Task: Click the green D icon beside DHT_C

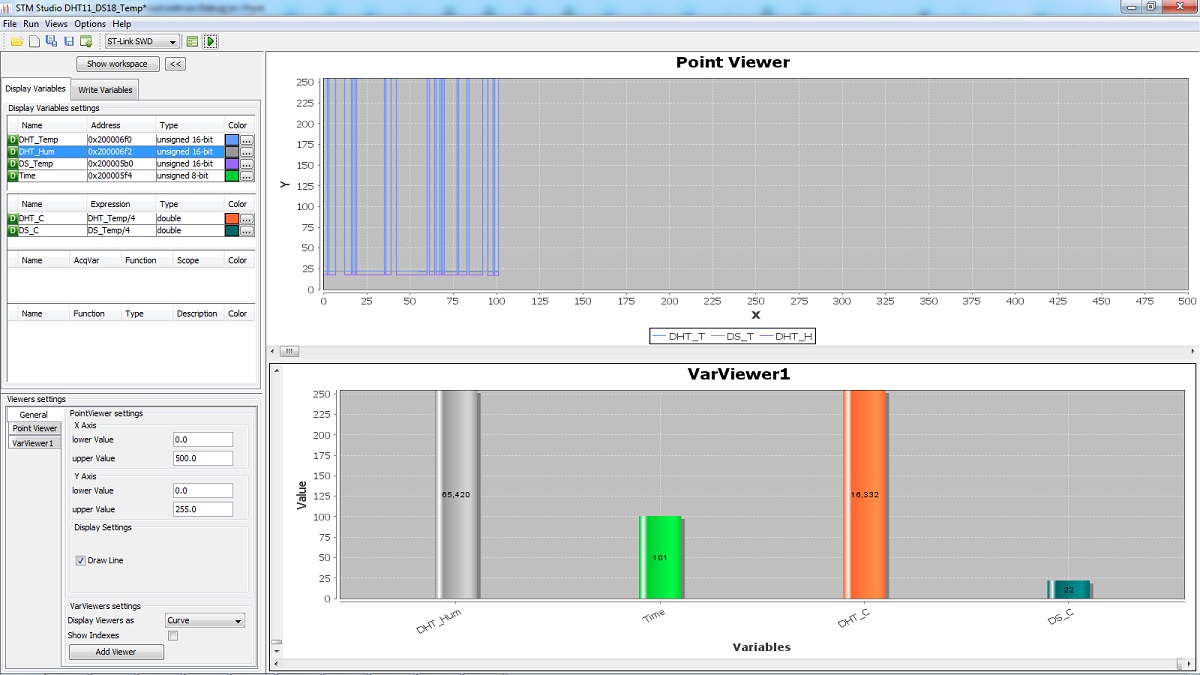Action: click(13, 218)
